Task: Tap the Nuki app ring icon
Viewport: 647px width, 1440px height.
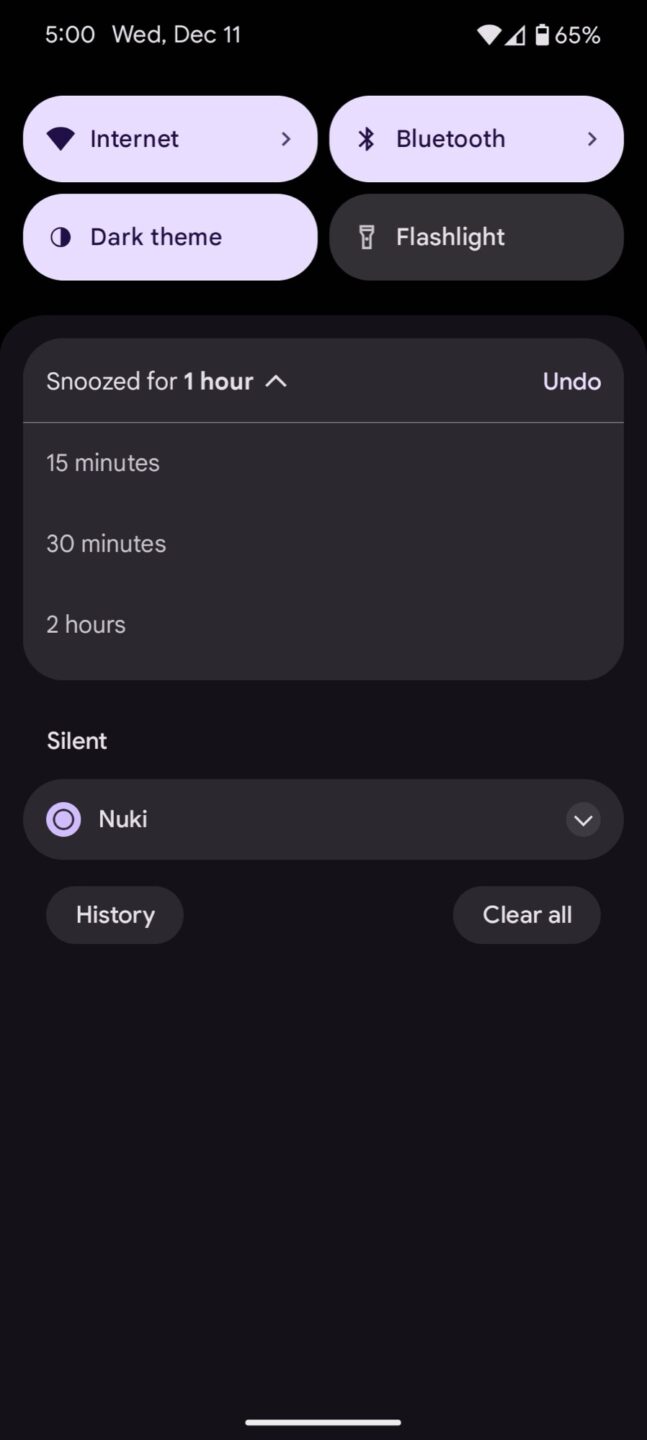Action: point(63,820)
